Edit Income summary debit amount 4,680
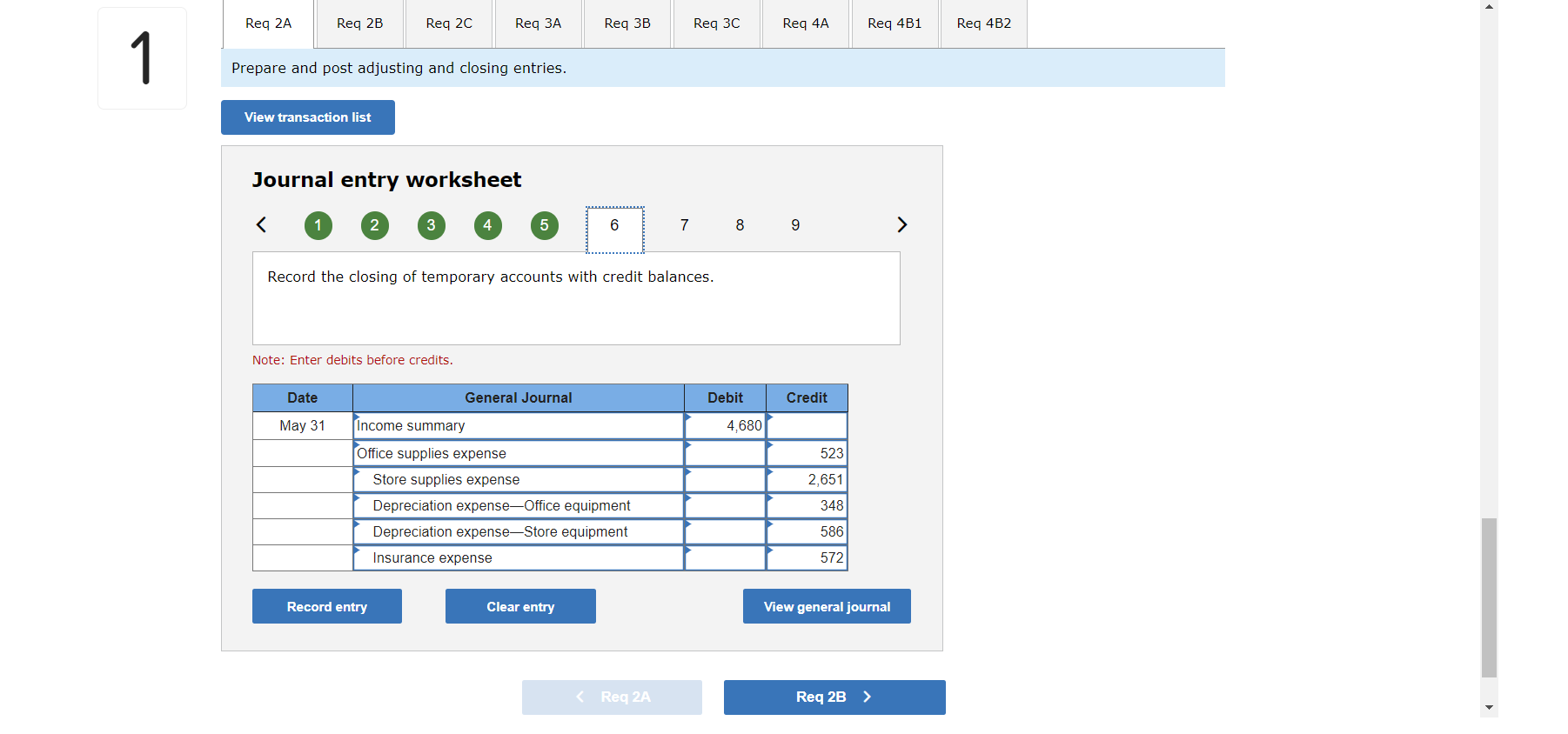 [726, 426]
